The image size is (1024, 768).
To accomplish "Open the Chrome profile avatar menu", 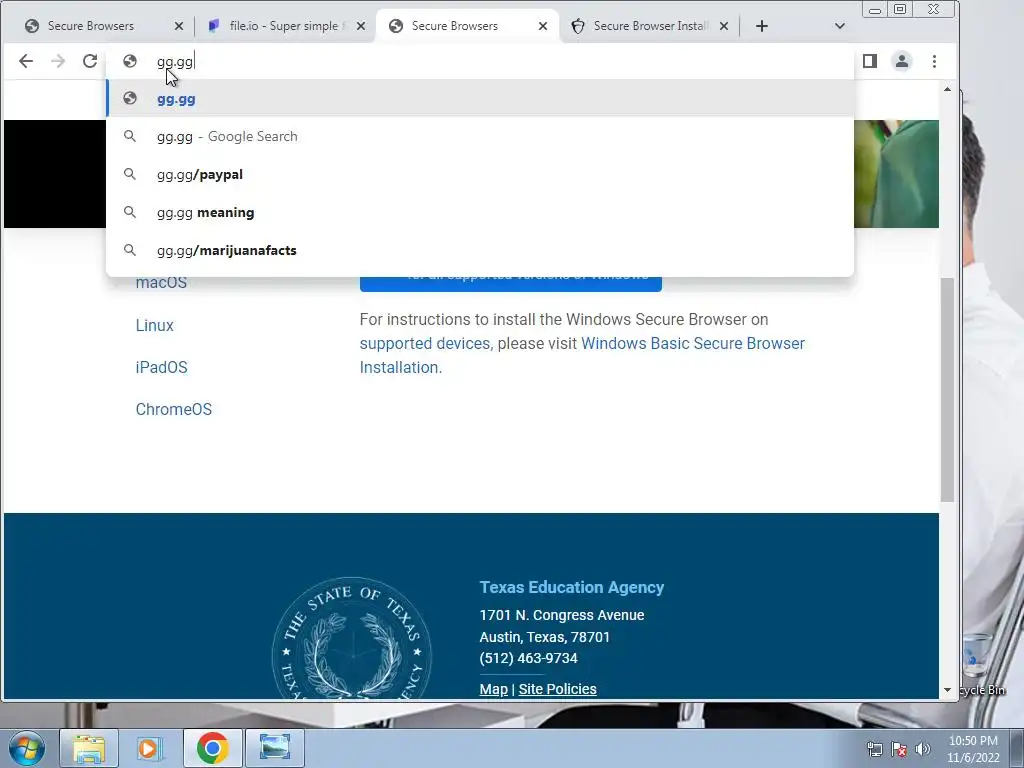I will (x=902, y=61).
